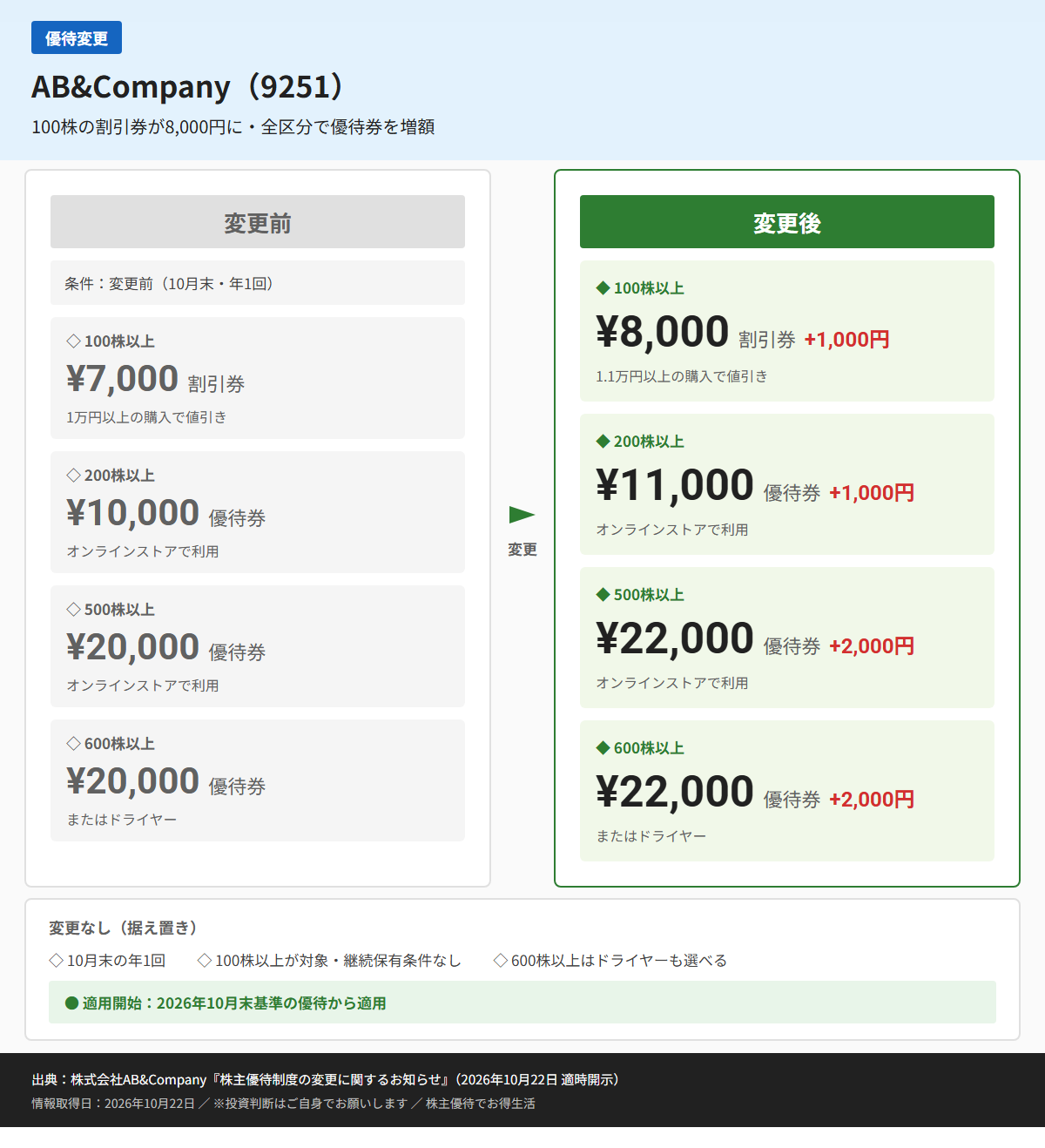
Task: Click ¥20,000 in the 500株以上 card
Action: pos(133,647)
